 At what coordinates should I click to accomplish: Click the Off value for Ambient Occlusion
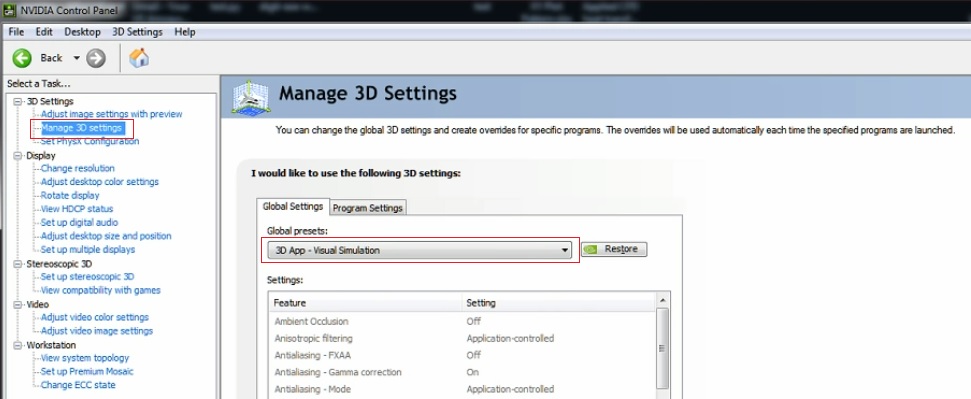[x=474, y=322]
